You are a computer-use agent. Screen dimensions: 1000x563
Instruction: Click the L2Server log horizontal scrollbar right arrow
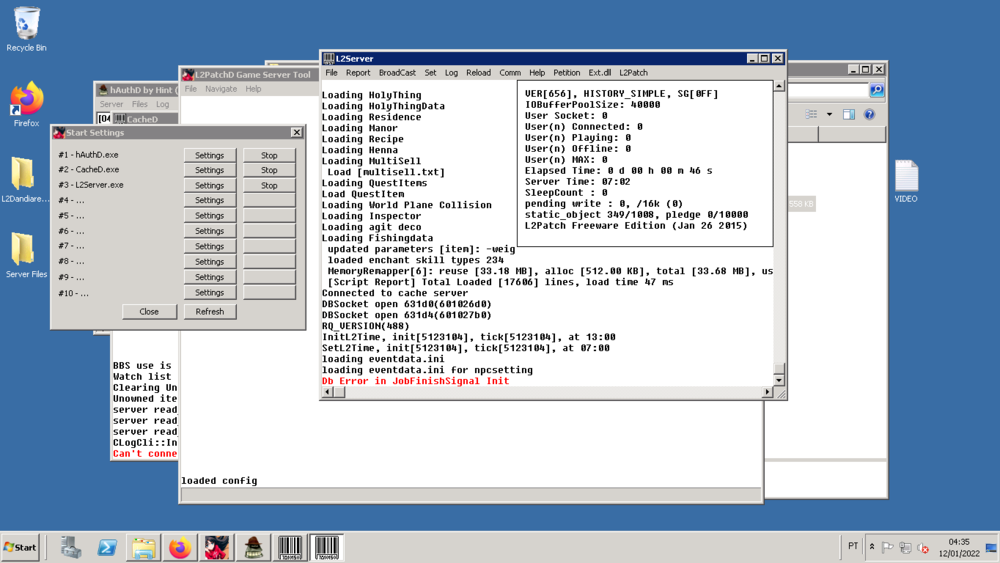(x=767, y=392)
